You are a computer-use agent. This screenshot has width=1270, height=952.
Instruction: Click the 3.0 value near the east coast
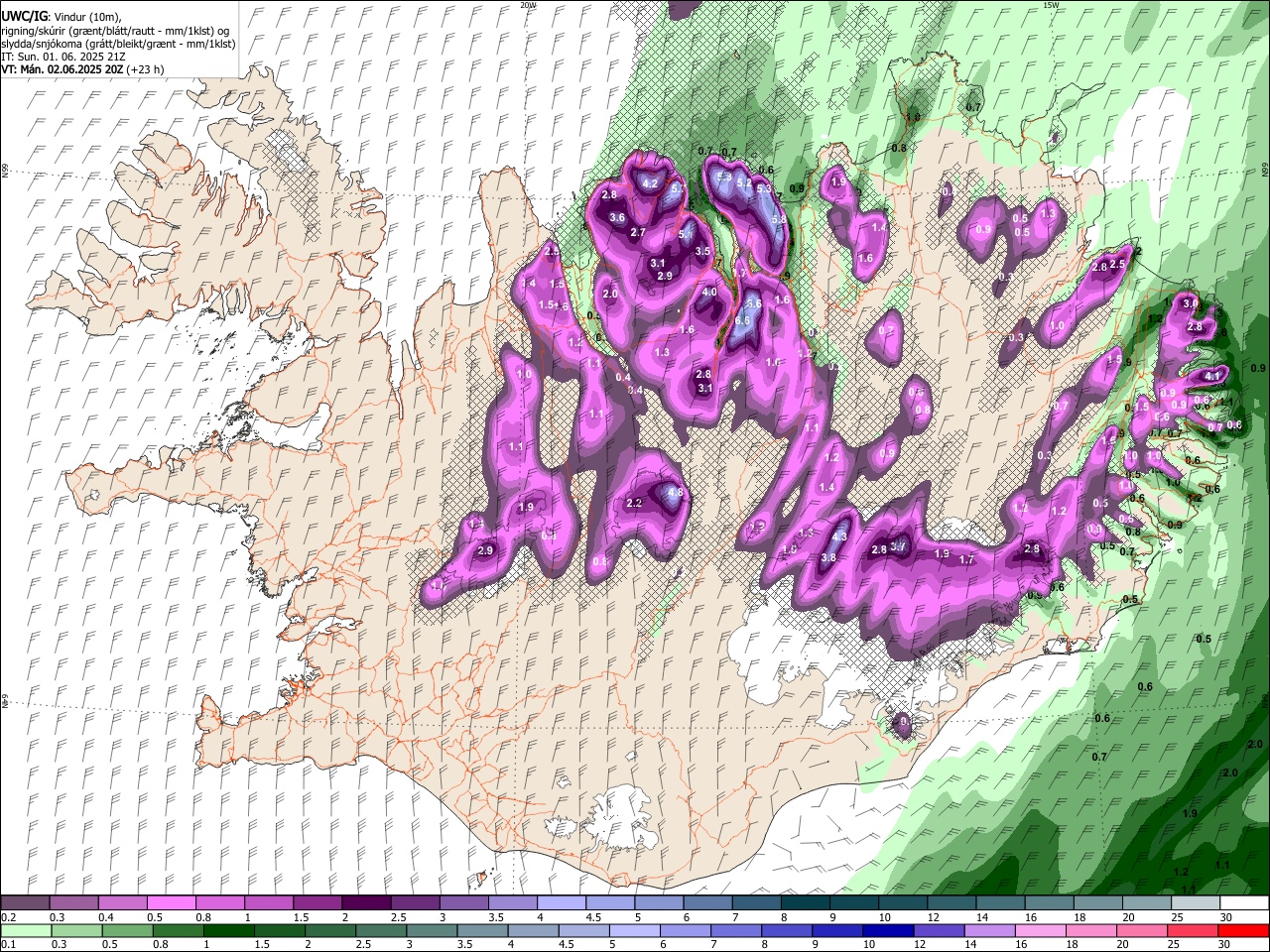(x=1191, y=303)
